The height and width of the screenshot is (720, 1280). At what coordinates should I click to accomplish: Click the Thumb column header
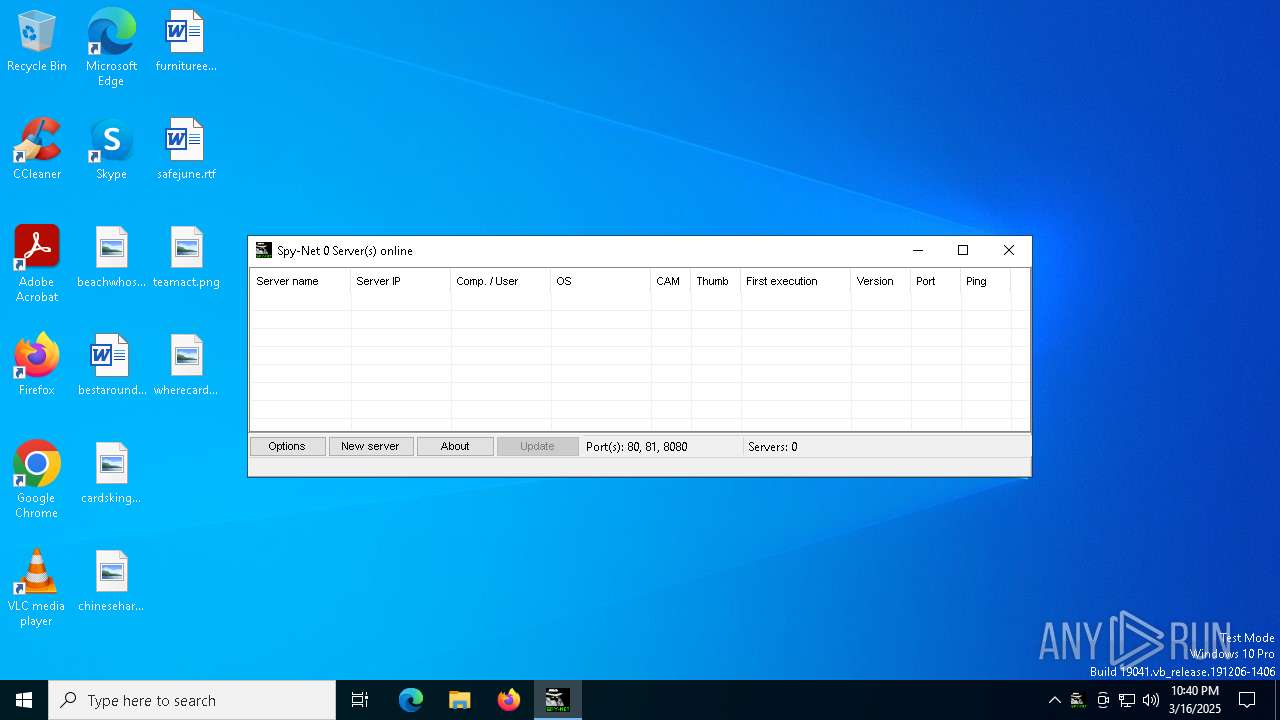point(715,281)
